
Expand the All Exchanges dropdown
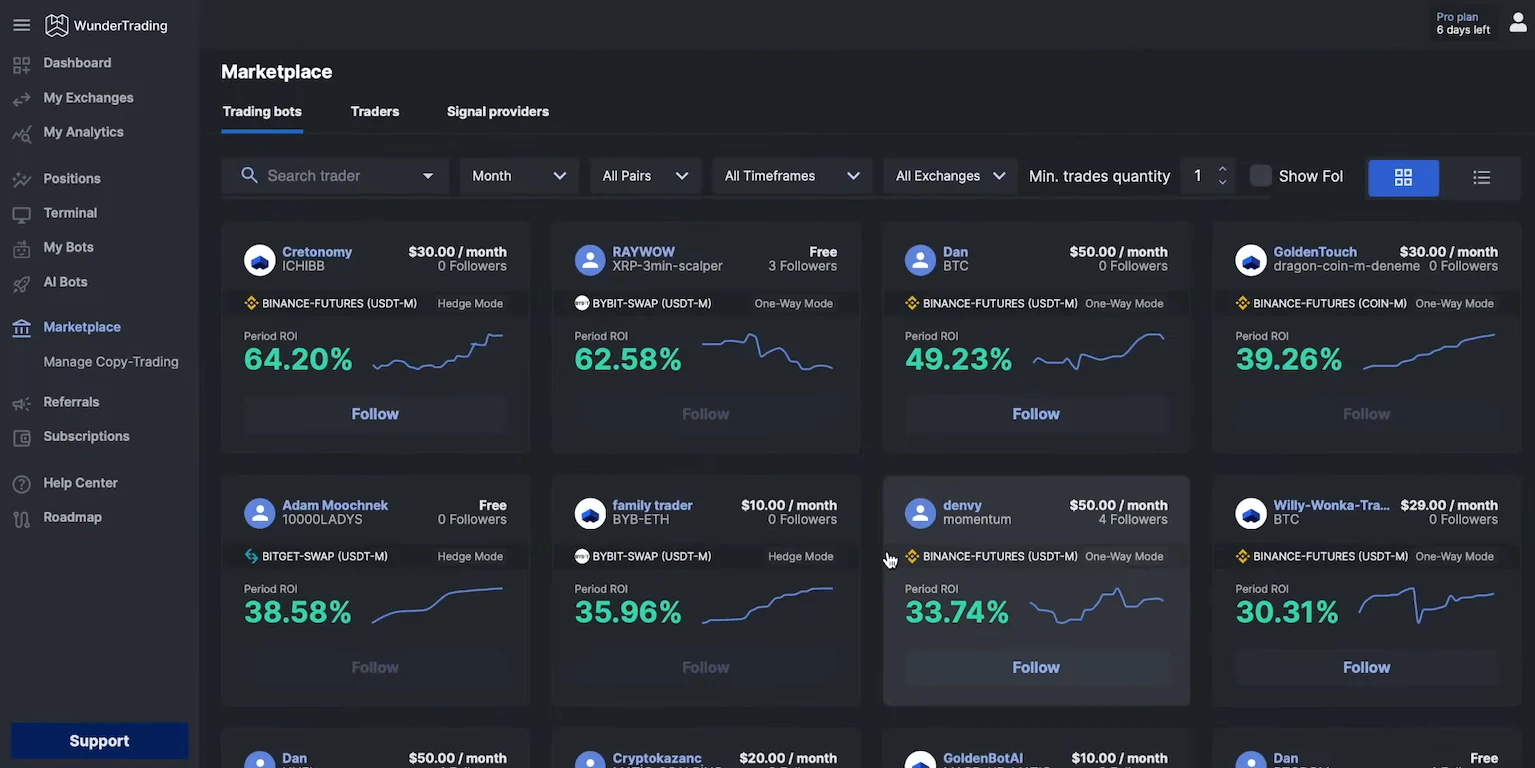click(949, 176)
